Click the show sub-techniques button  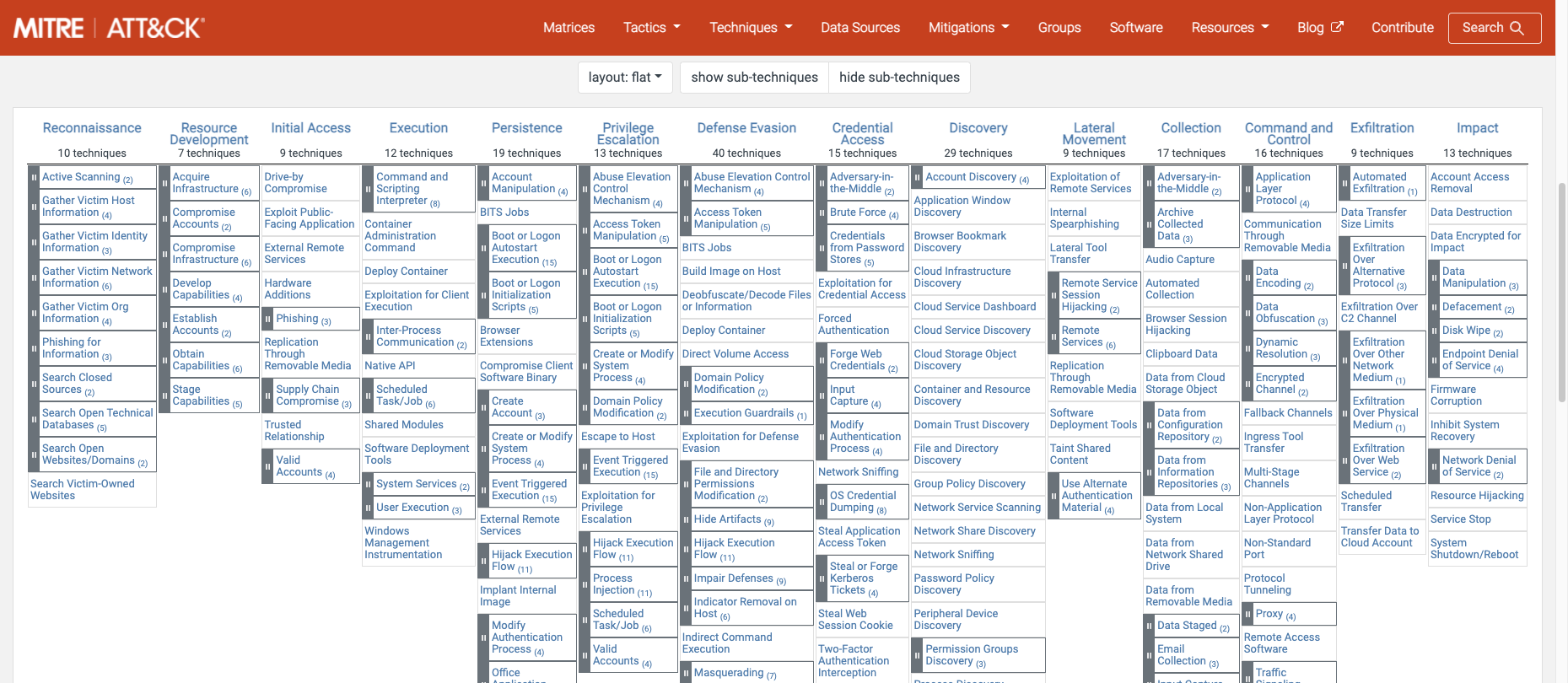click(x=754, y=78)
